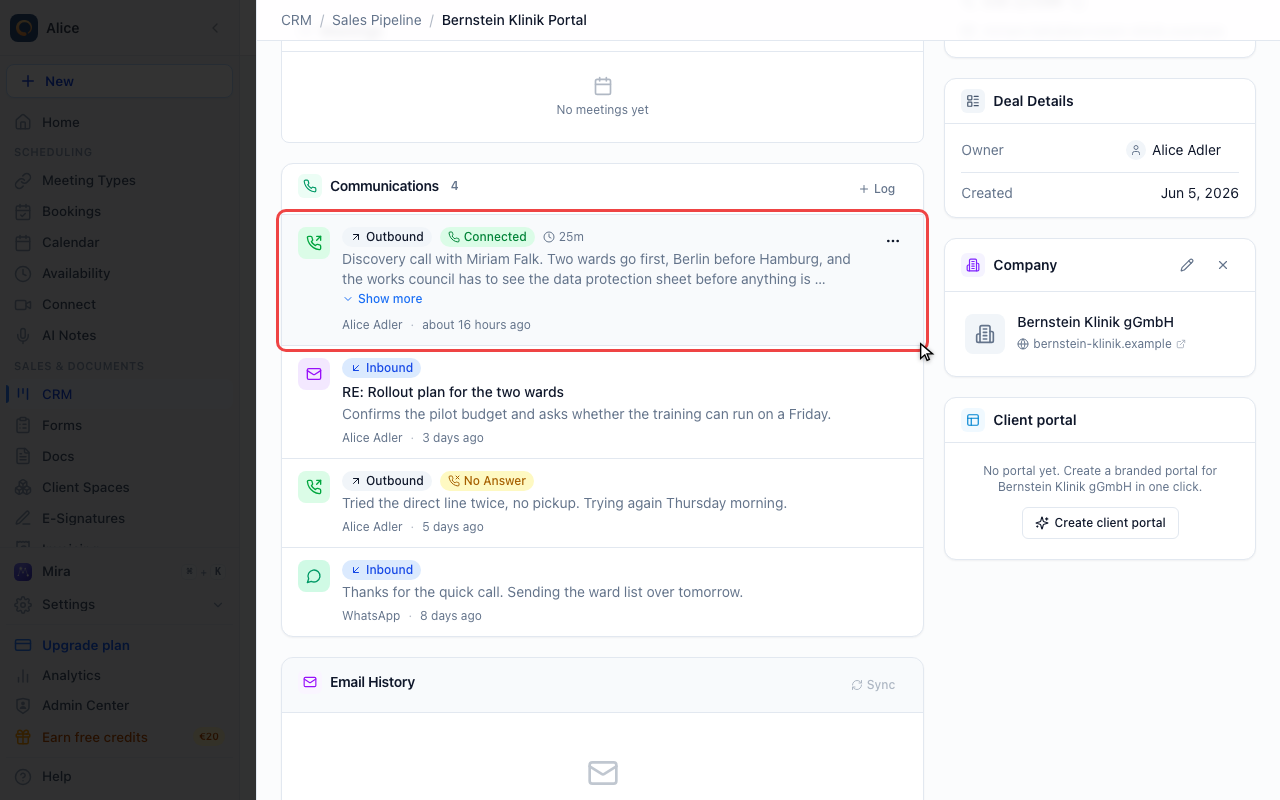
Task: Click the Deal Details header icon
Action: (x=973, y=101)
